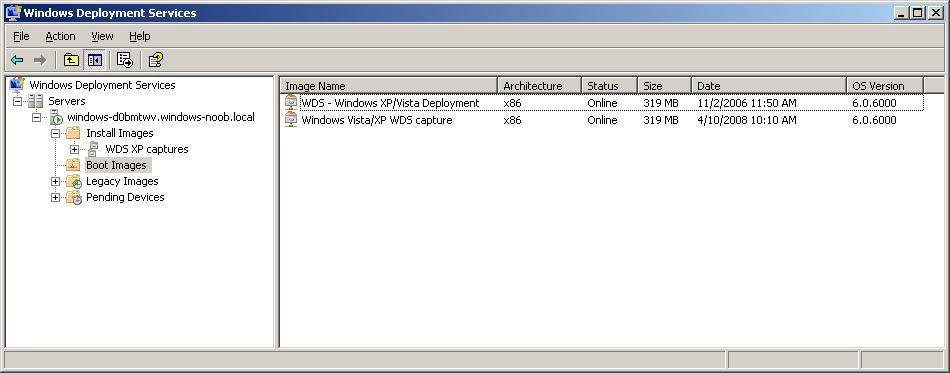
Task: Sort by the Date column header
Action: [x=769, y=86]
